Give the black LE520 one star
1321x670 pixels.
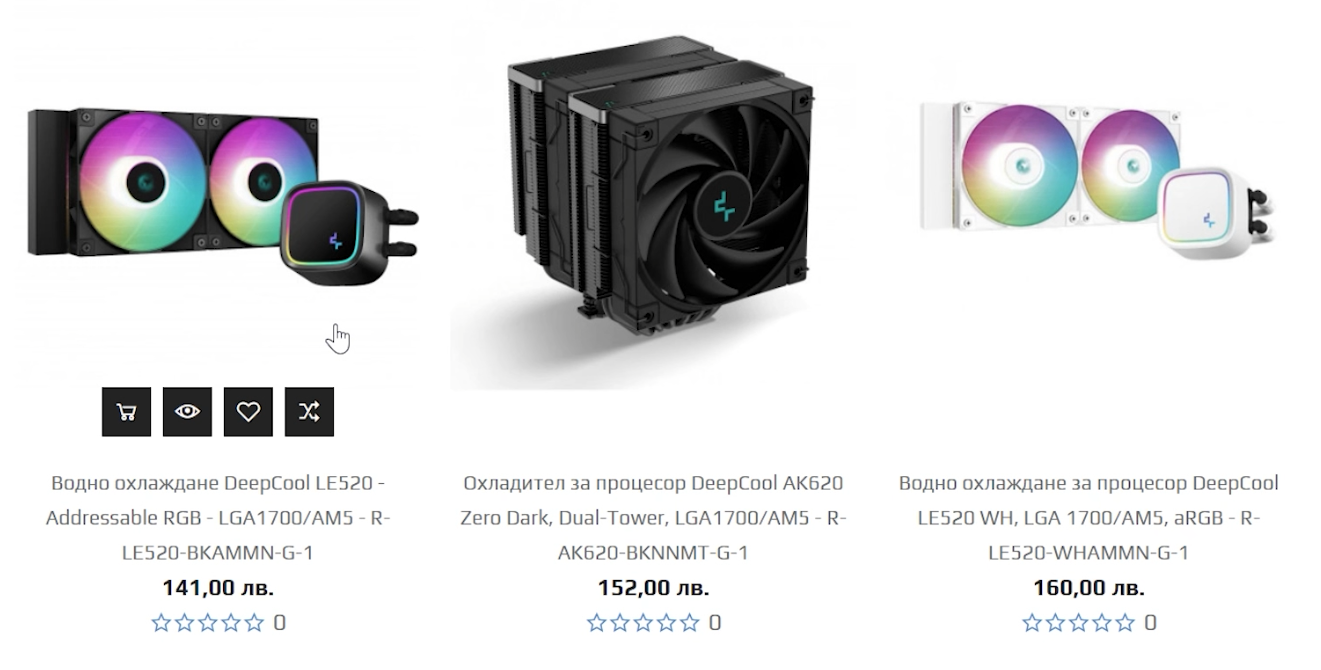162,623
